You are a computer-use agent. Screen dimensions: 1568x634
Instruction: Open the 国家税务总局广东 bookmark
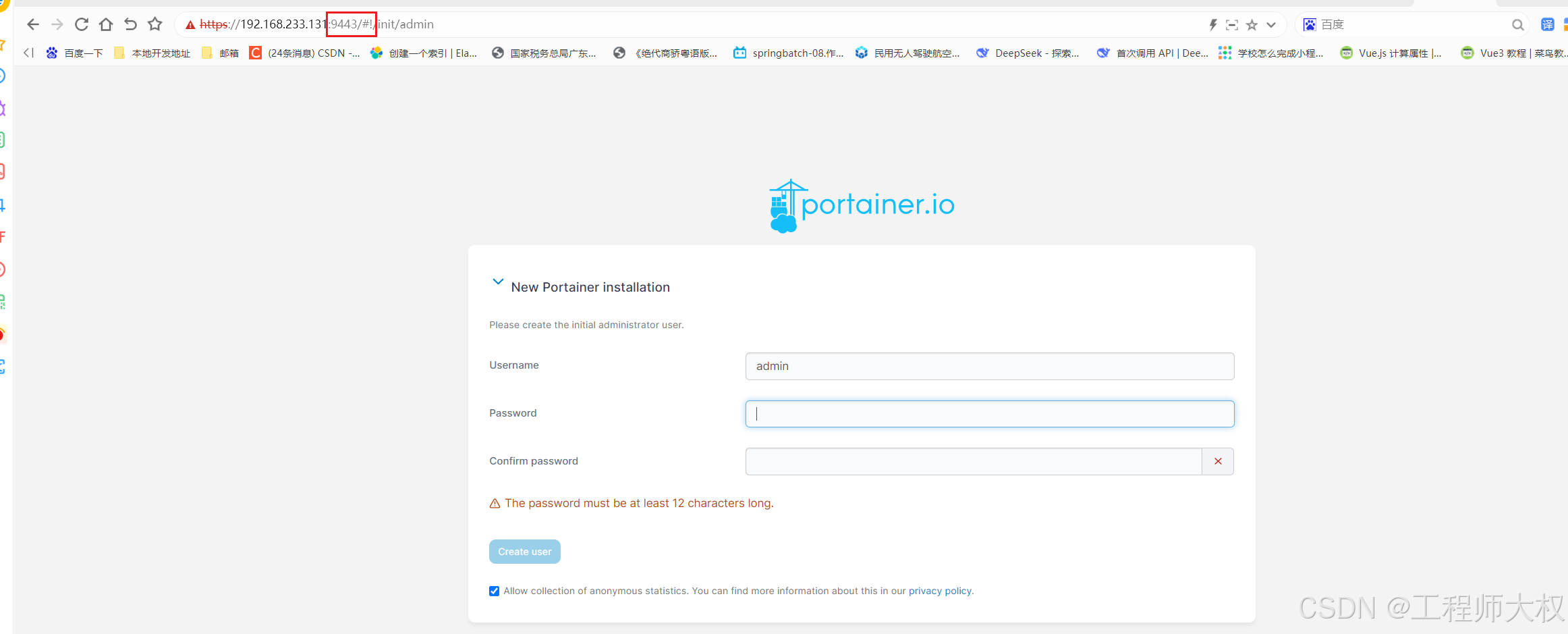point(544,53)
